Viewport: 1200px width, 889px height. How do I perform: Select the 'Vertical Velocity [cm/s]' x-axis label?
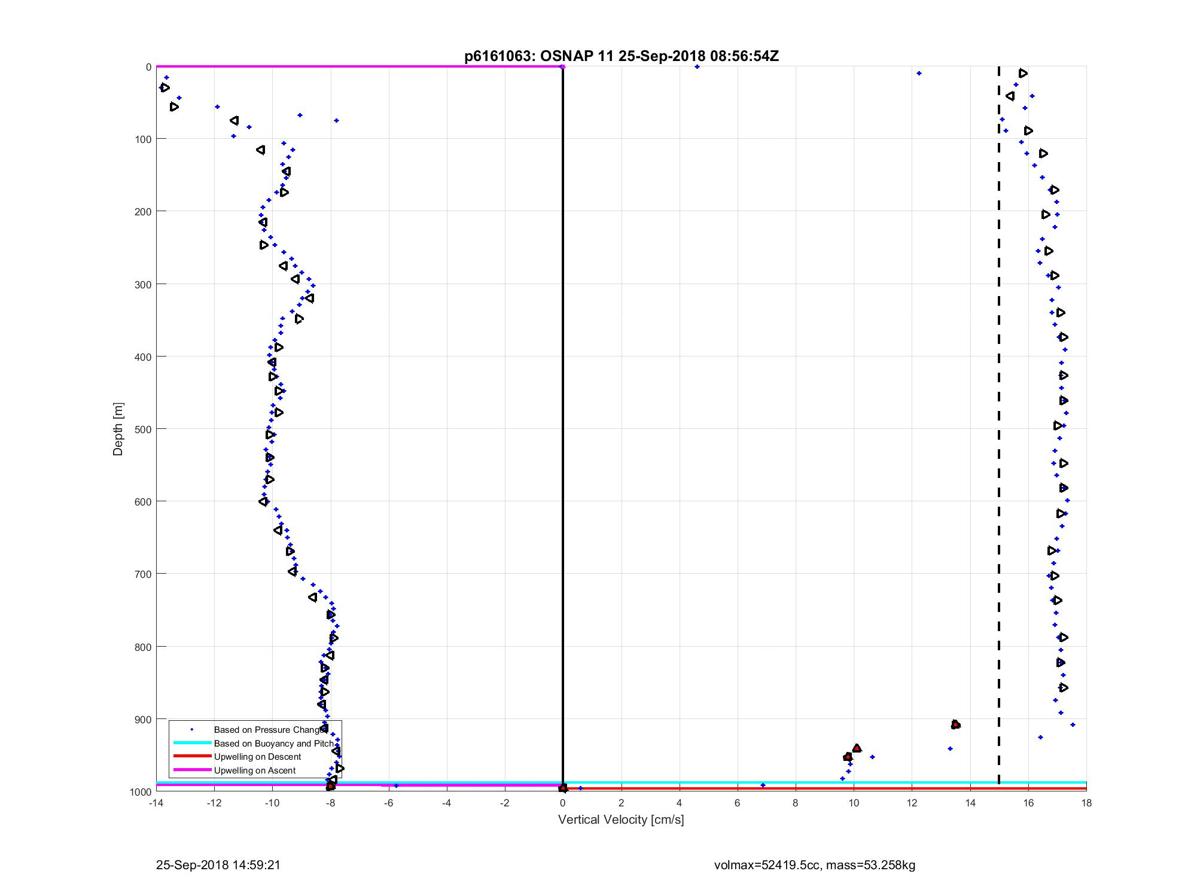pos(621,820)
